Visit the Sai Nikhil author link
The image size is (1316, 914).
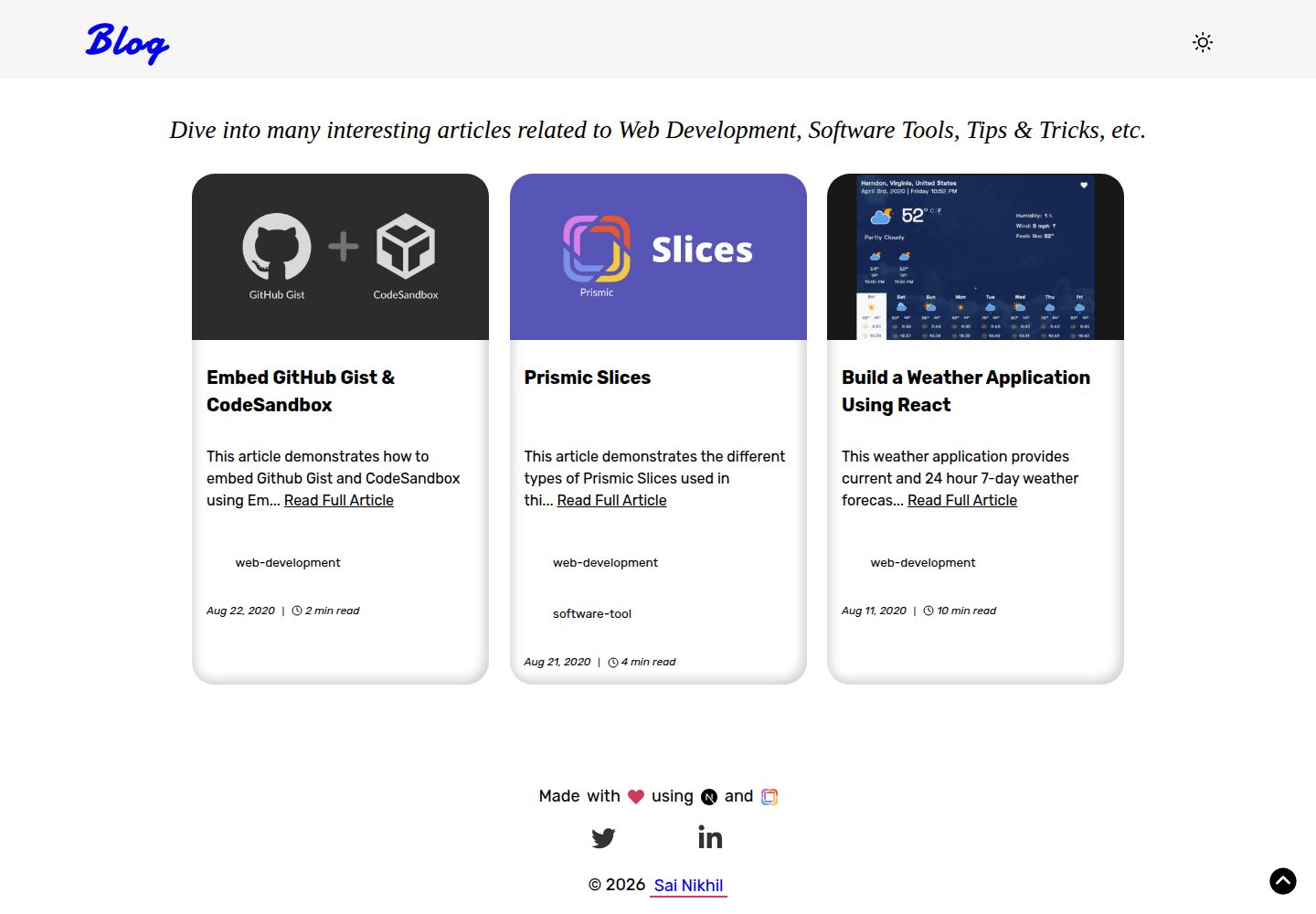[688, 885]
